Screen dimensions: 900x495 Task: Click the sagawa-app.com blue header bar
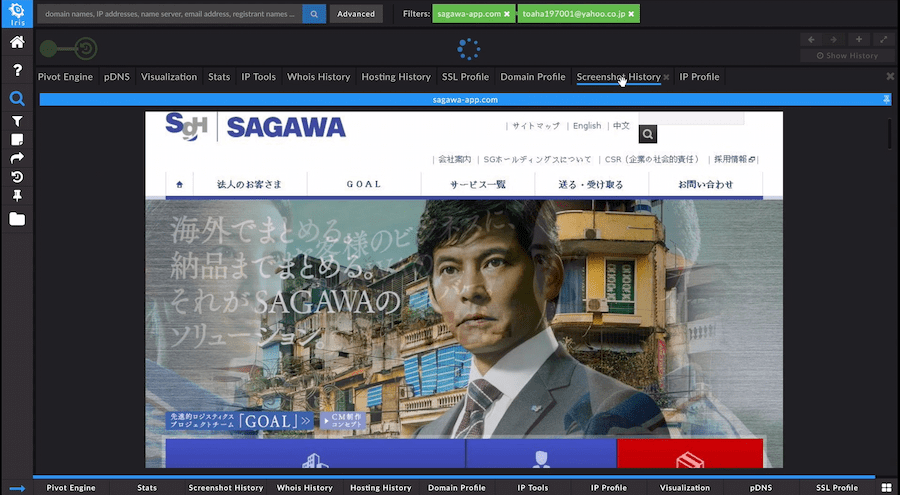point(465,100)
